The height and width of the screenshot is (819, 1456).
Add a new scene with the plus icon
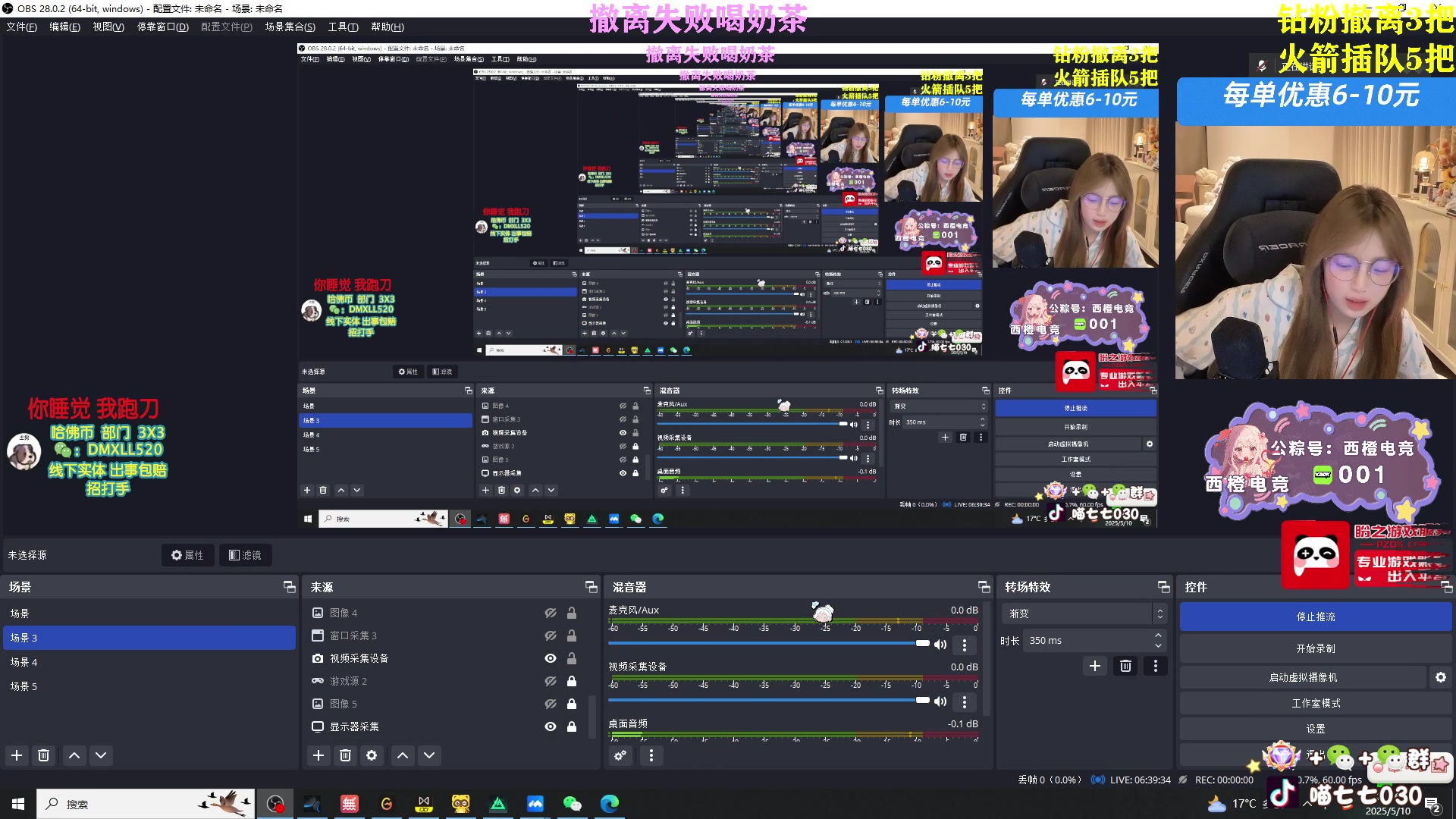click(17, 755)
